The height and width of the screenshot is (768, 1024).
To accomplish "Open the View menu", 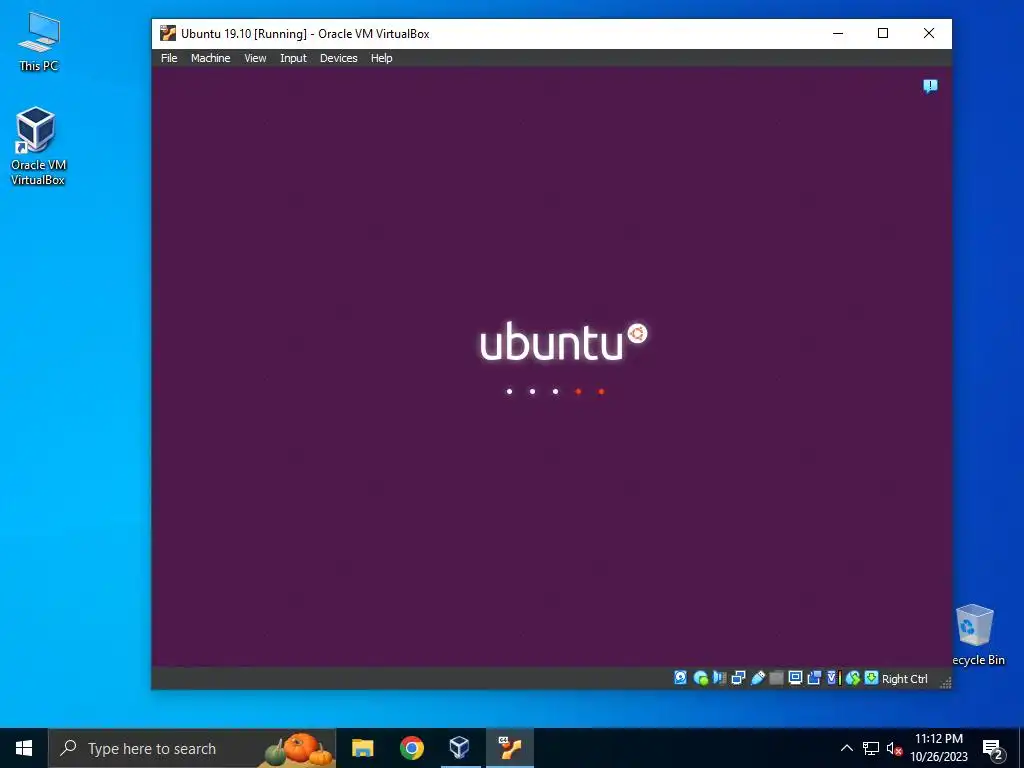I will 255,58.
